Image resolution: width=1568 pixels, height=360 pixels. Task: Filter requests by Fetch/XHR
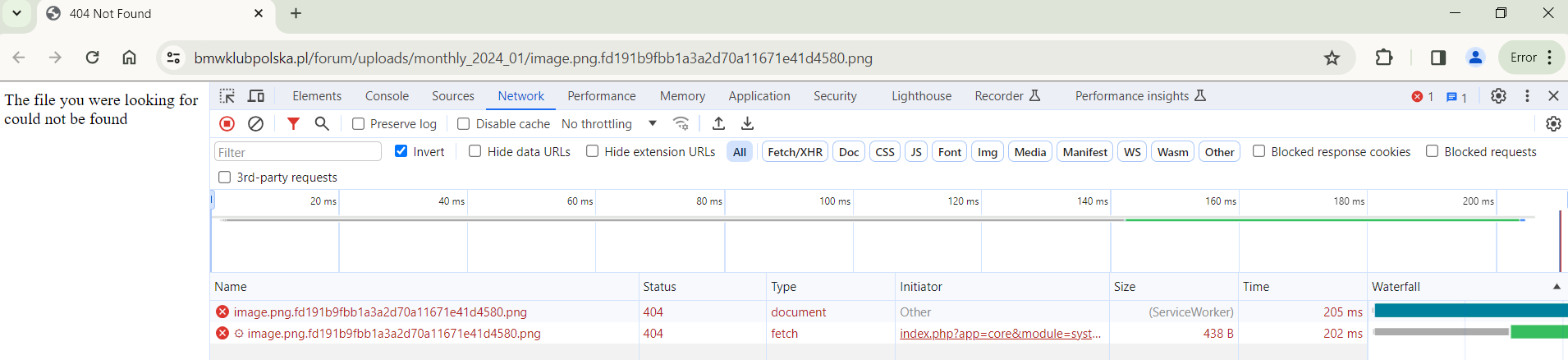[795, 152]
